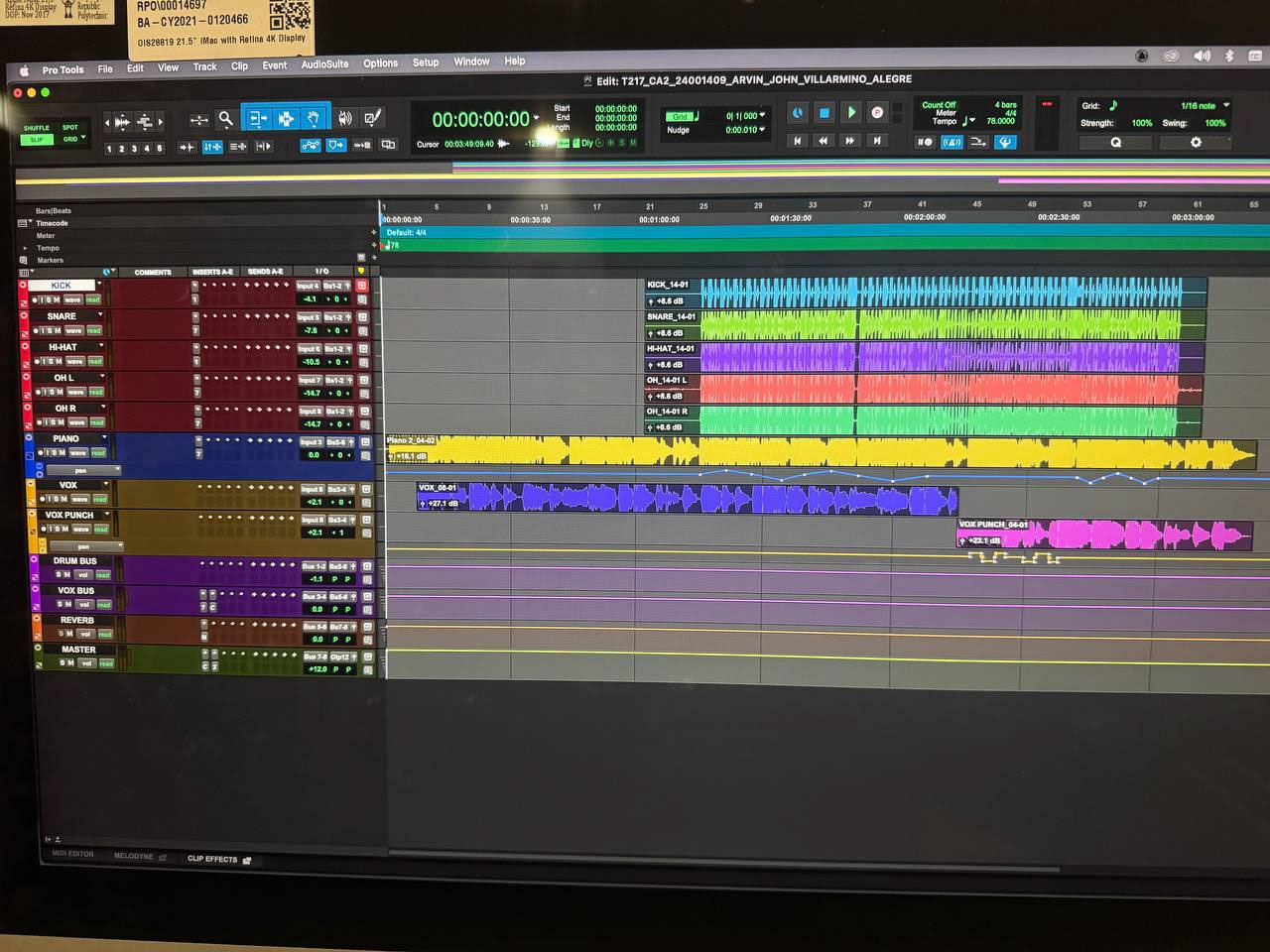Solo the VOX track
The height and width of the screenshot is (952, 1270).
point(57,499)
